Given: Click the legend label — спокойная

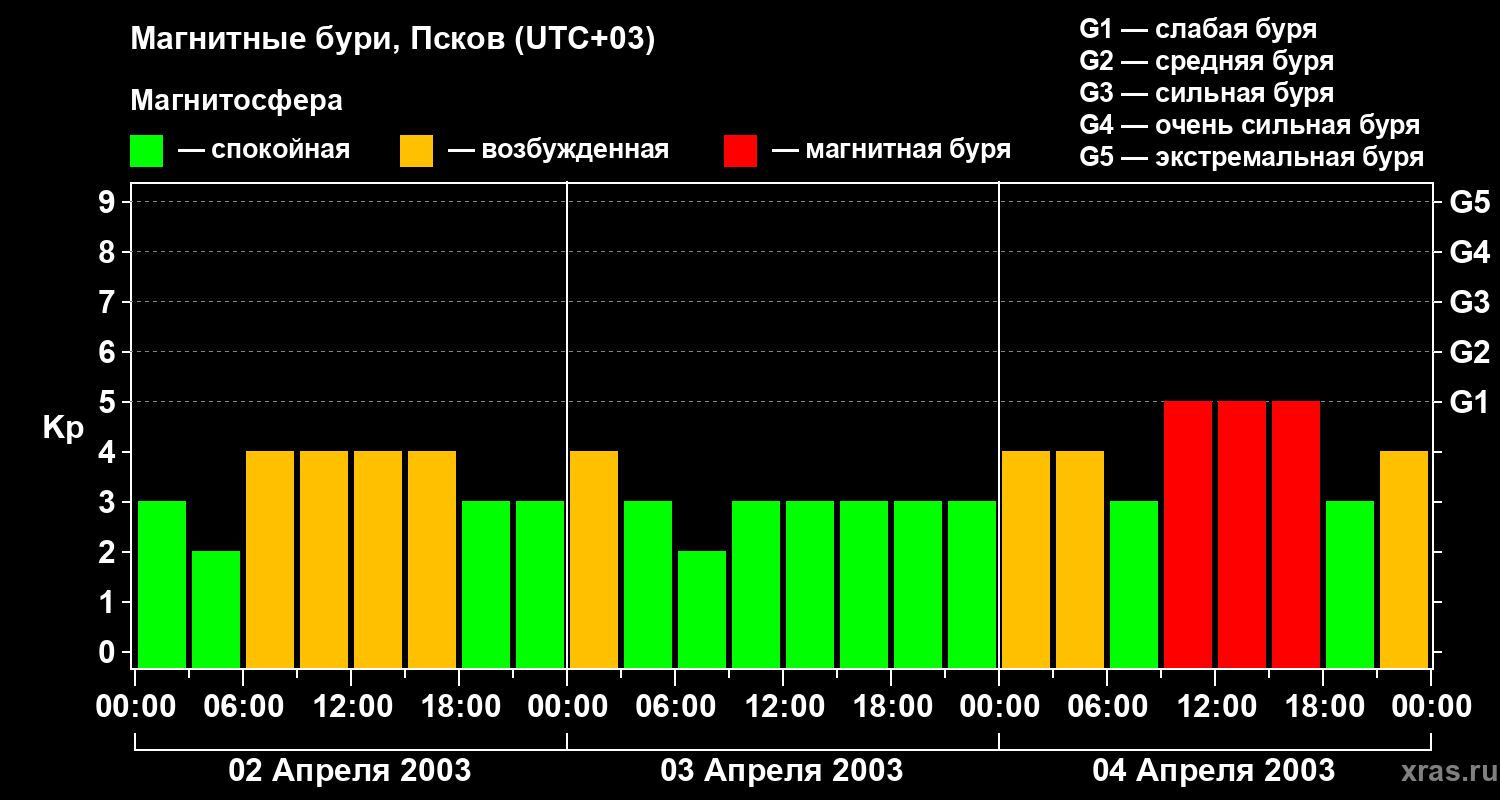Looking at the screenshot, I should coord(264,150).
